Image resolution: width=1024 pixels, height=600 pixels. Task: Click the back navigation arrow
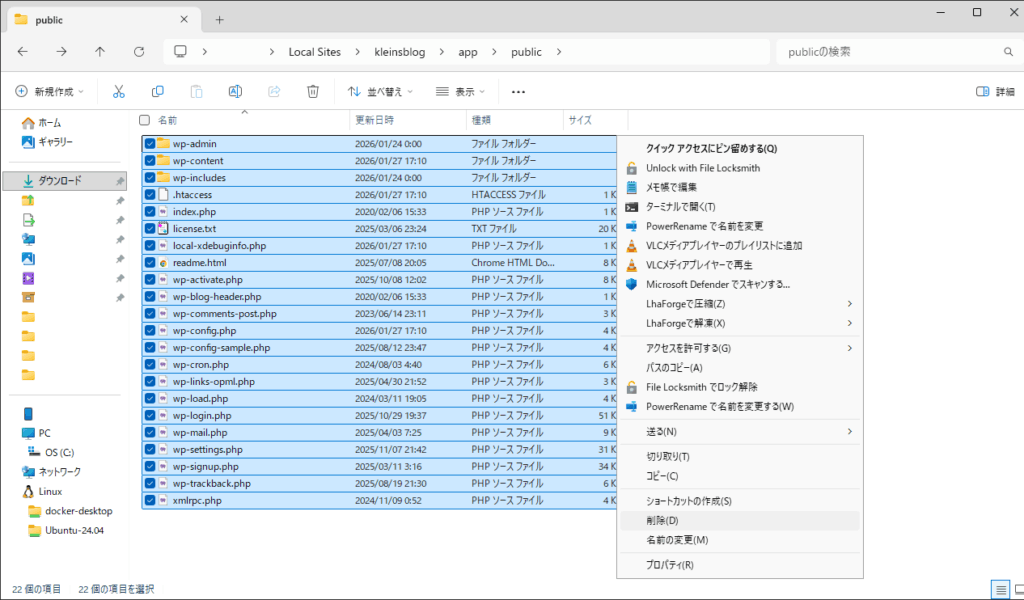click(22, 52)
